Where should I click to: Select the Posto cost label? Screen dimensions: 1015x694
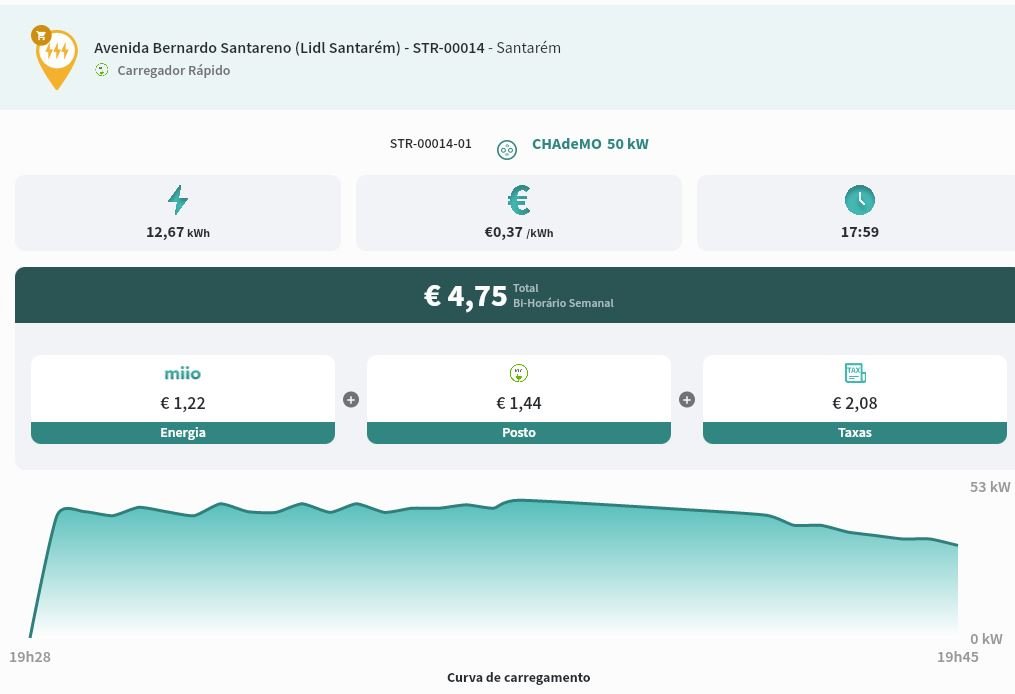click(x=519, y=433)
